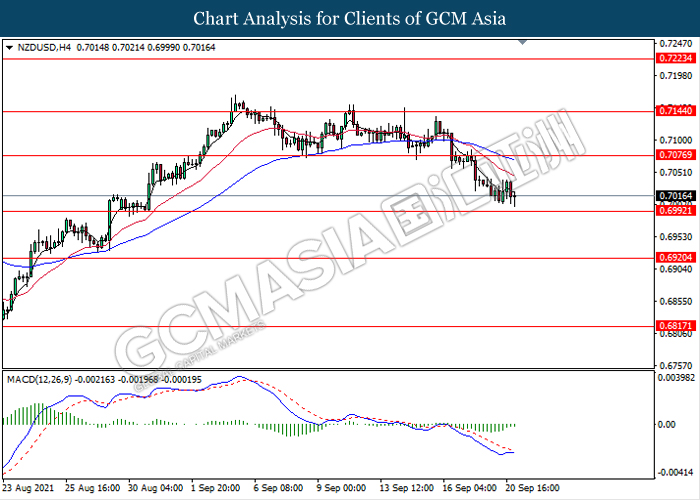Click the MACD zero level 0.00 label

pyautogui.click(x=667, y=425)
